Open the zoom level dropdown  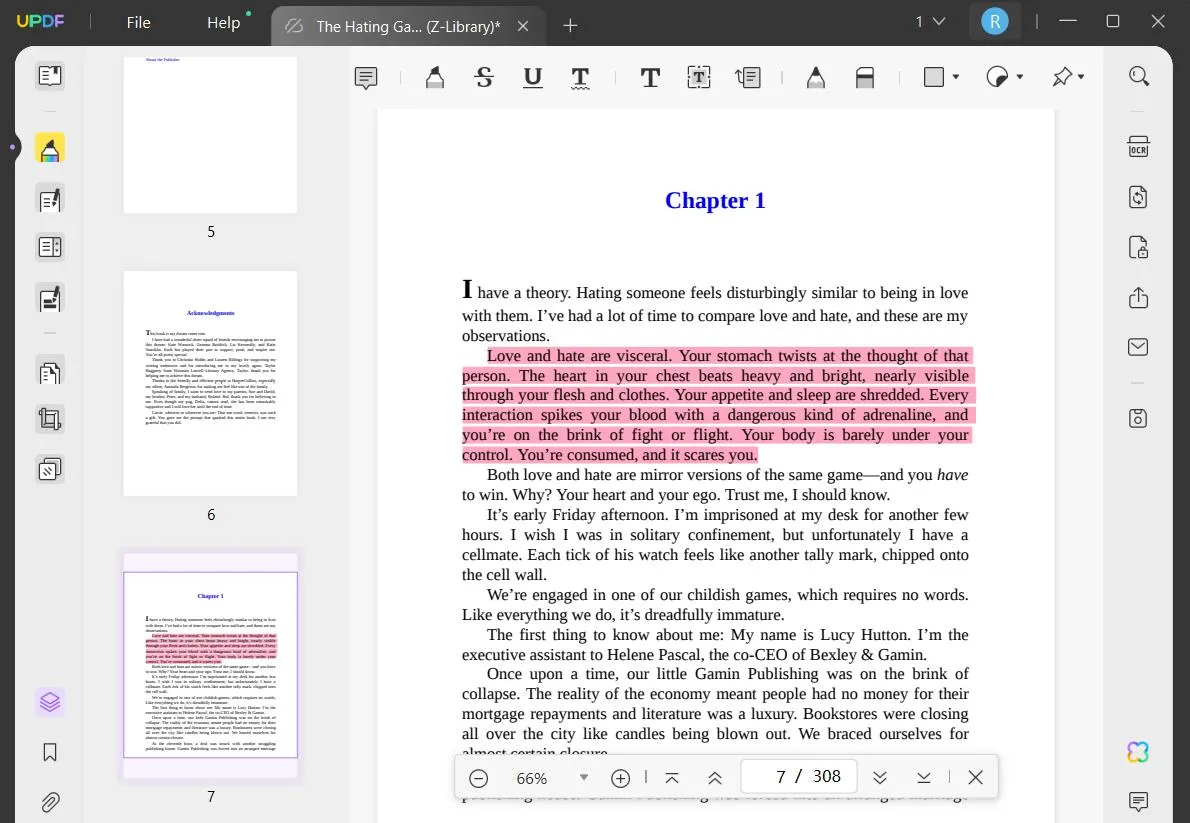click(x=584, y=777)
